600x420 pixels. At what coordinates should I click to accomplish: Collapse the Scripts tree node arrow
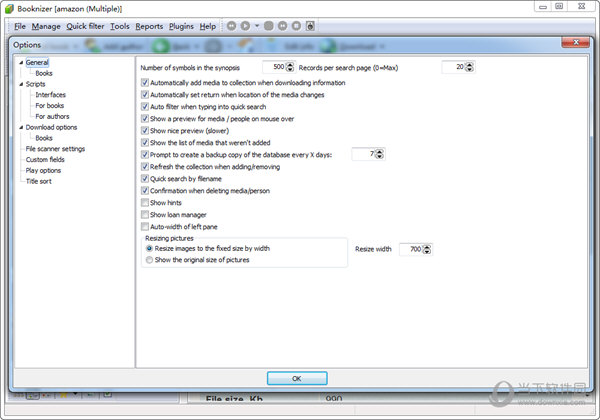tap(21, 84)
